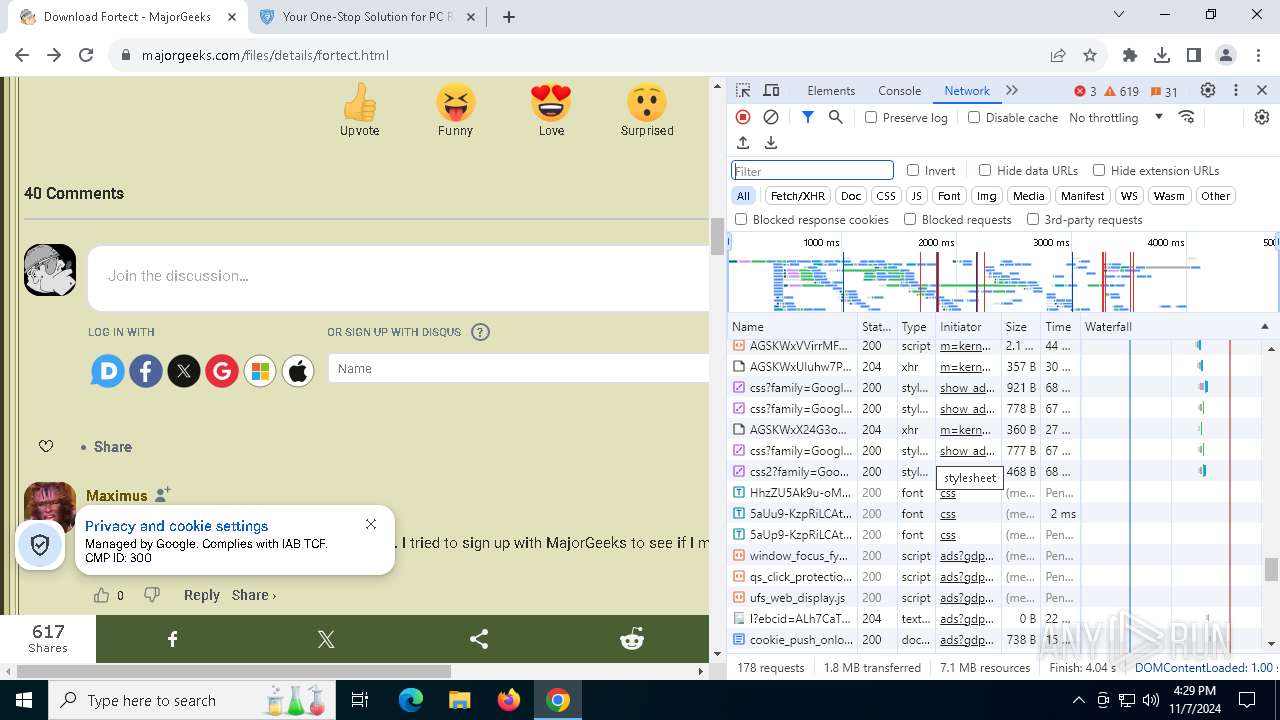Enable Preserve log checkbox
The image size is (1280, 720).
pyautogui.click(x=871, y=117)
